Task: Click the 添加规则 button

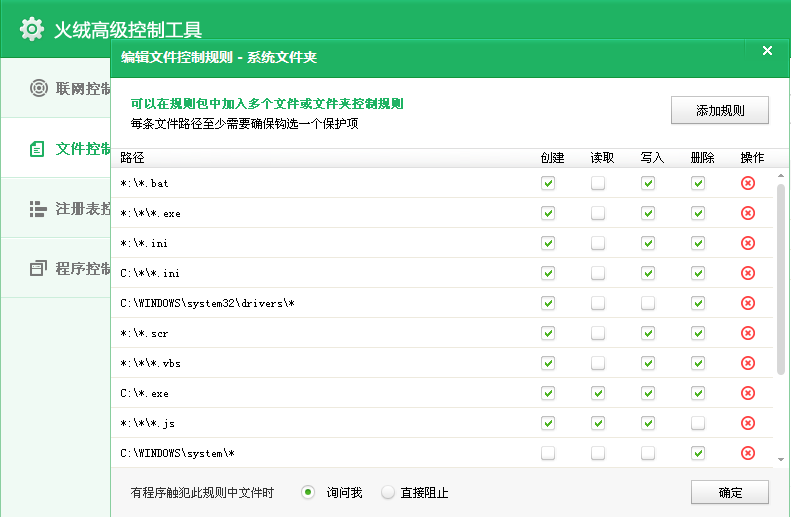Action: [x=720, y=110]
